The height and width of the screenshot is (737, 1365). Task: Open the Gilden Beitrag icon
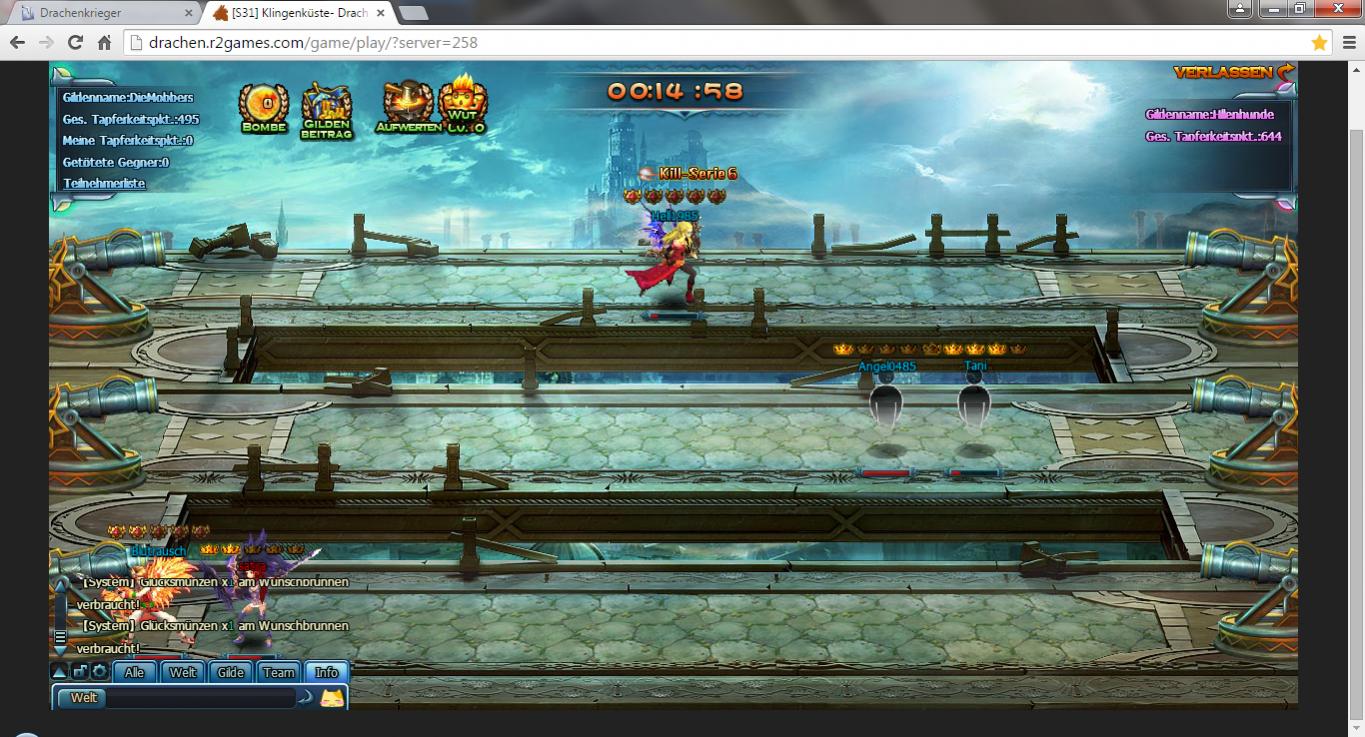(327, 108)
